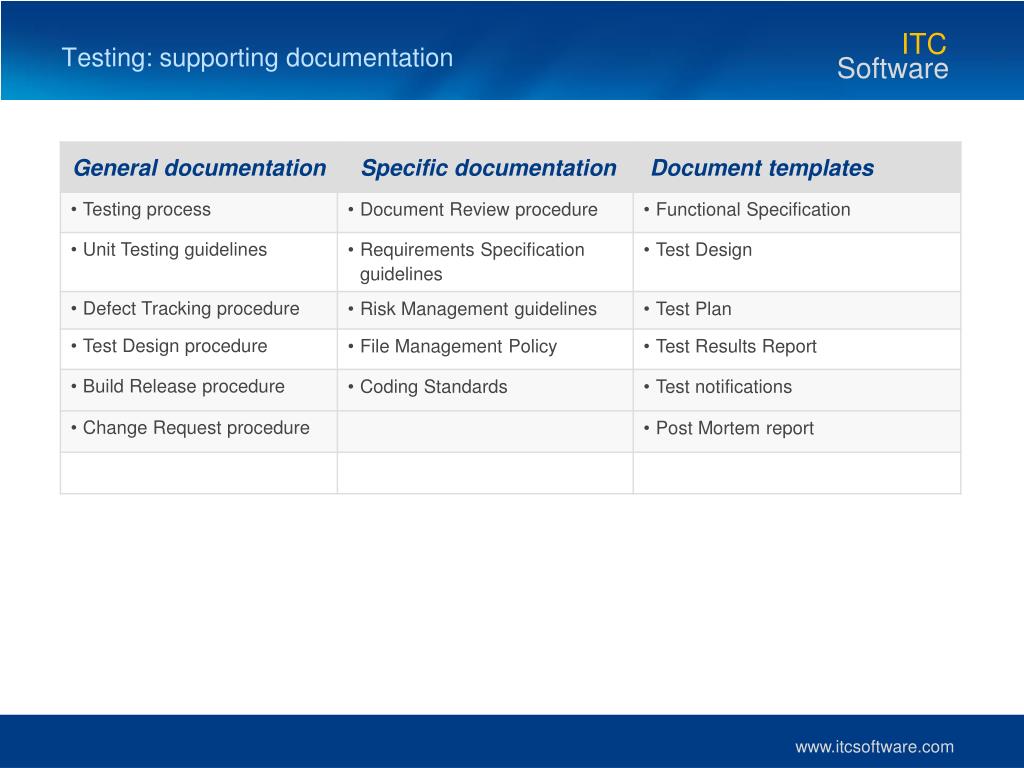This screenshot has height=768, width=1024.
Task: Click the 'Unit Testing guidelines' cell
Action: 199,262
